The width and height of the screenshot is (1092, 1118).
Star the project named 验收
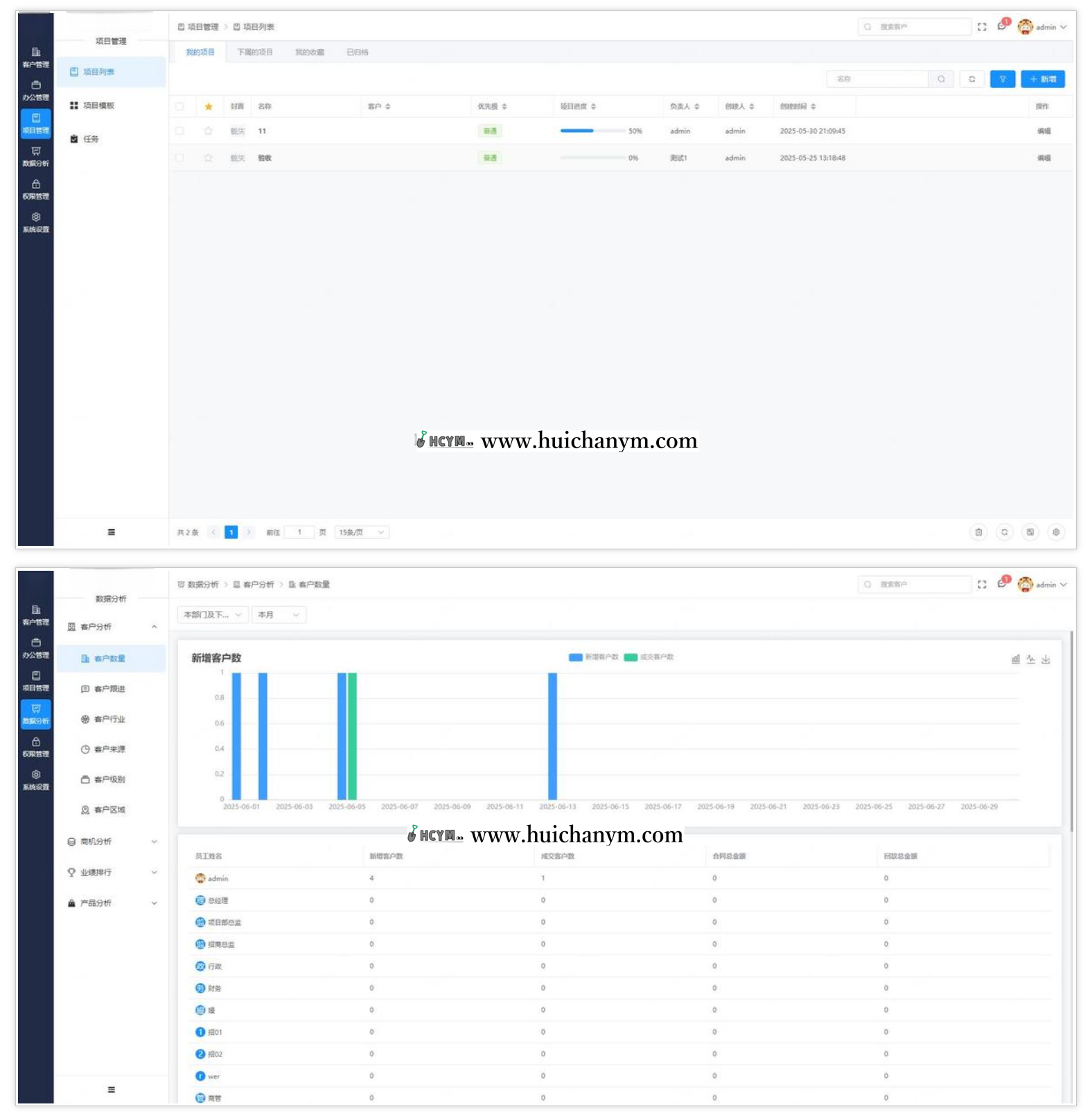pos(208,158)
